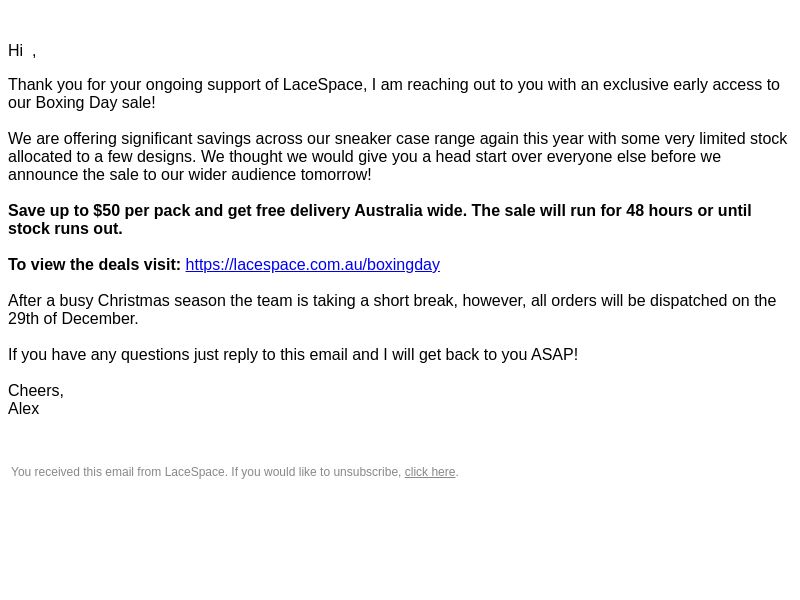Viewport: 800px width, 600px height.
Task: Click the words 'Boxing Day sale!'
Action: (x=95, y=103)
